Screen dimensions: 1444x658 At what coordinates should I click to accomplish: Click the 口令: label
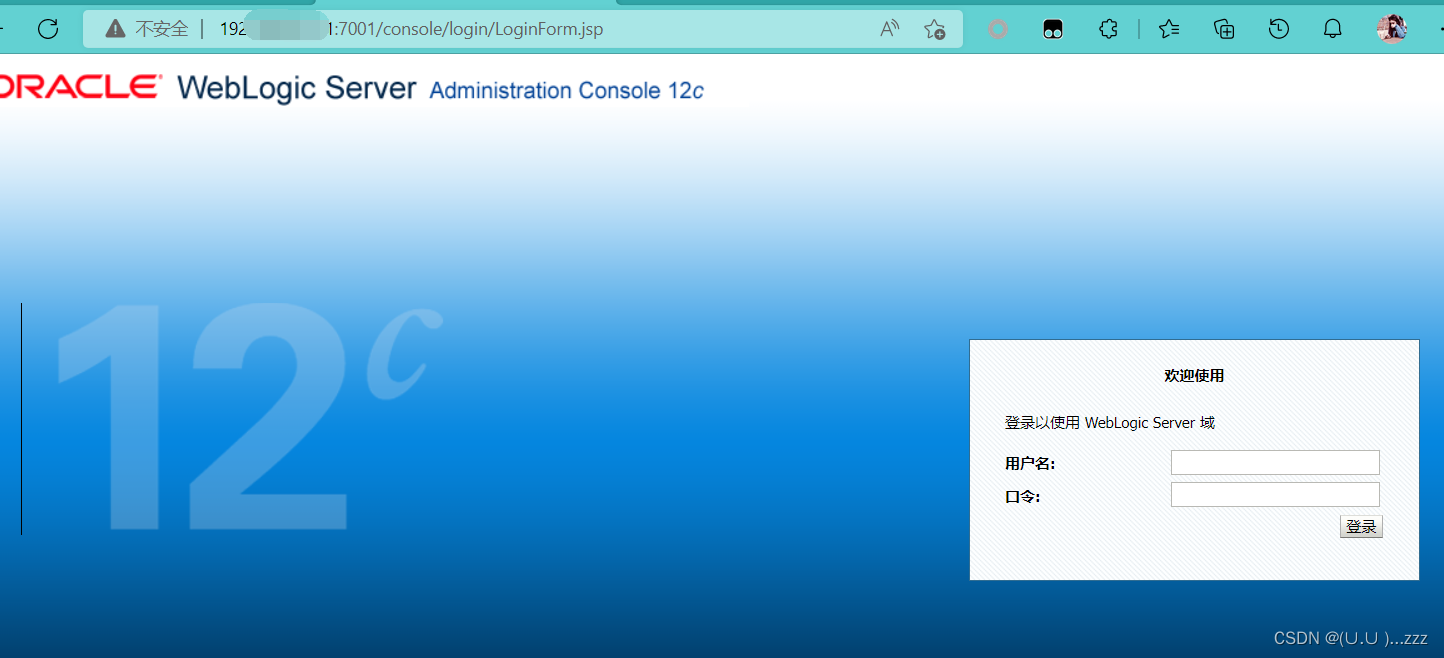click(x=1022, y=496)
